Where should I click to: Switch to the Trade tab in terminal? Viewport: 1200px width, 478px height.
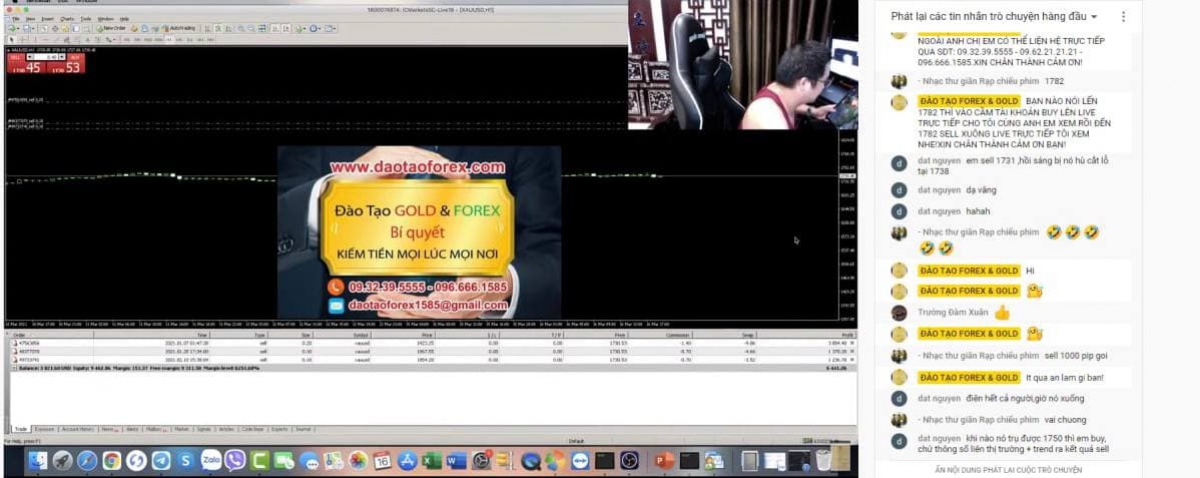pyautogui.click(x=21, y=429)
